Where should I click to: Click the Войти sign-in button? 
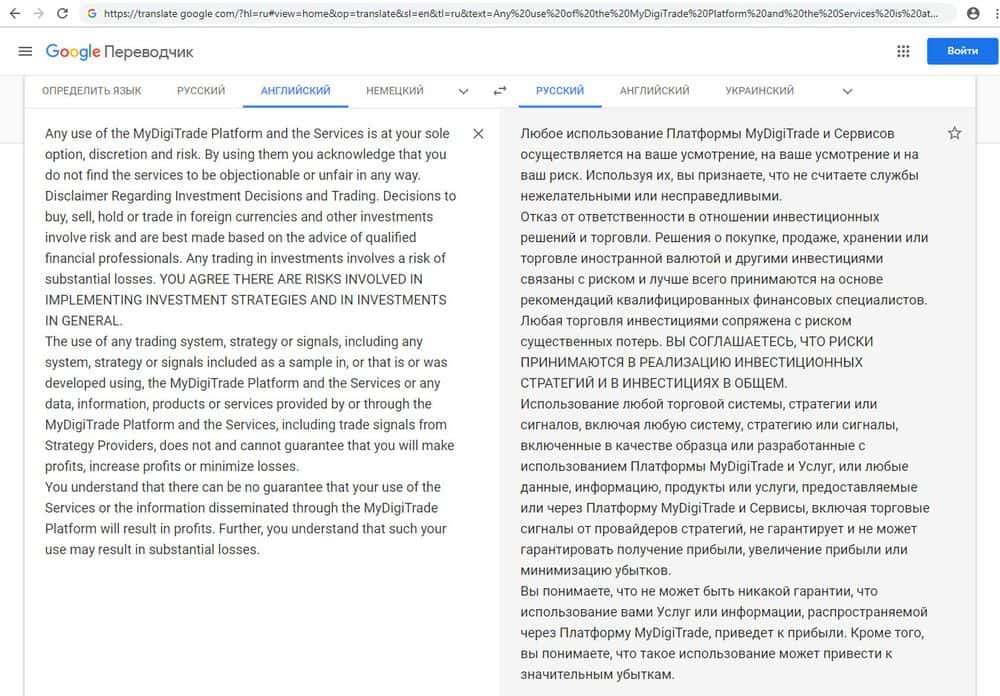962,51
